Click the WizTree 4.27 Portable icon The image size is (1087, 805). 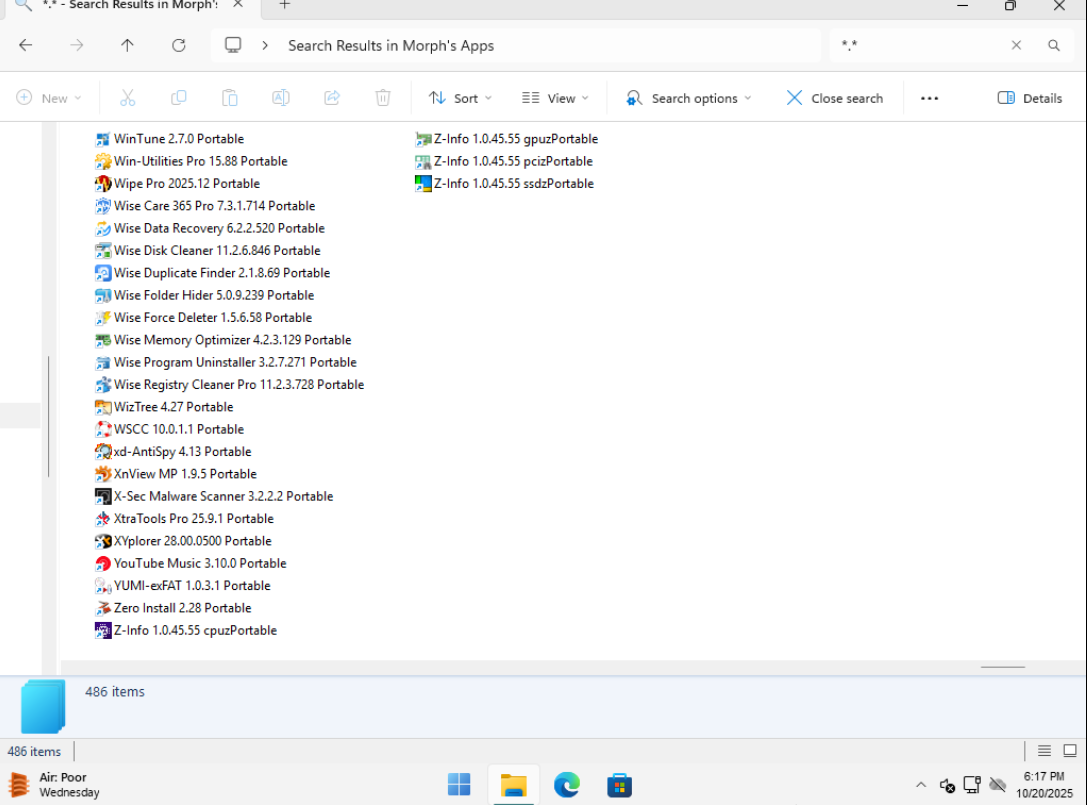pos(103,407)
